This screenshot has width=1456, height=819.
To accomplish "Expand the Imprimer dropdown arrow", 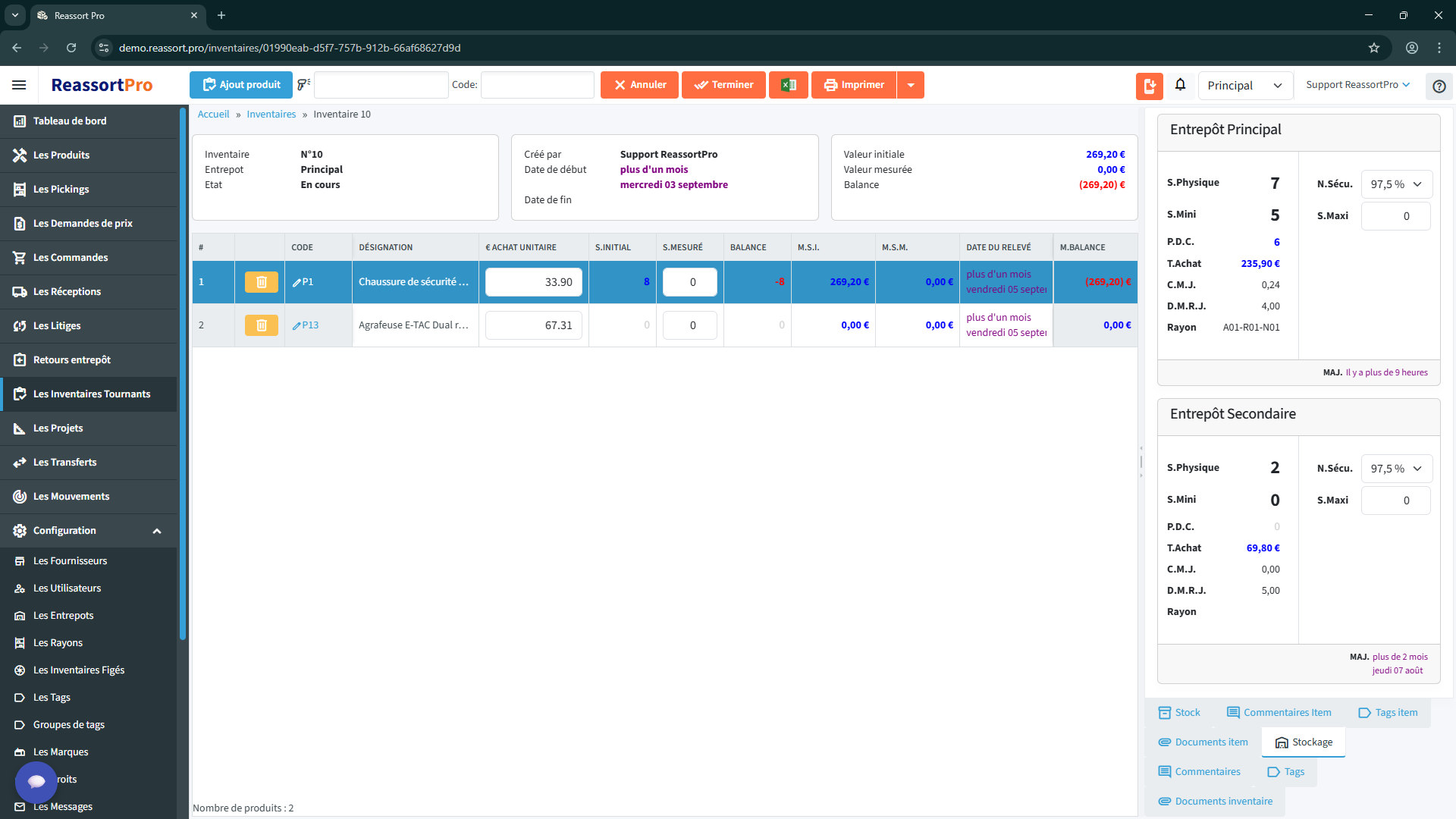I will tap(911, 85).
